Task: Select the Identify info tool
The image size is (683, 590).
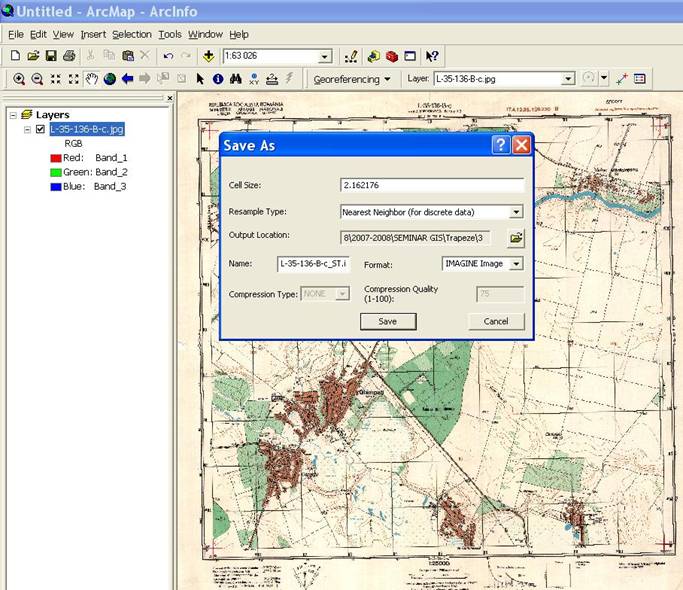Action: (217, 79)
